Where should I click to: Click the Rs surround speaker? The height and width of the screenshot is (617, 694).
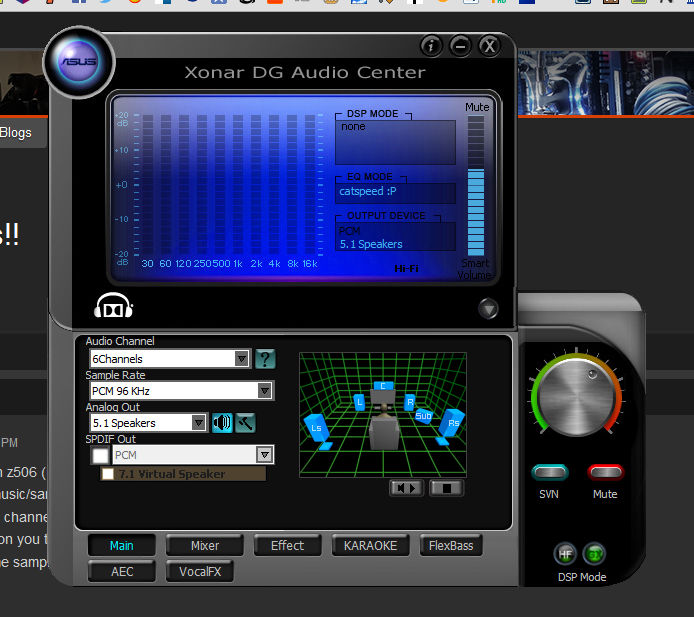pos(451,426)
